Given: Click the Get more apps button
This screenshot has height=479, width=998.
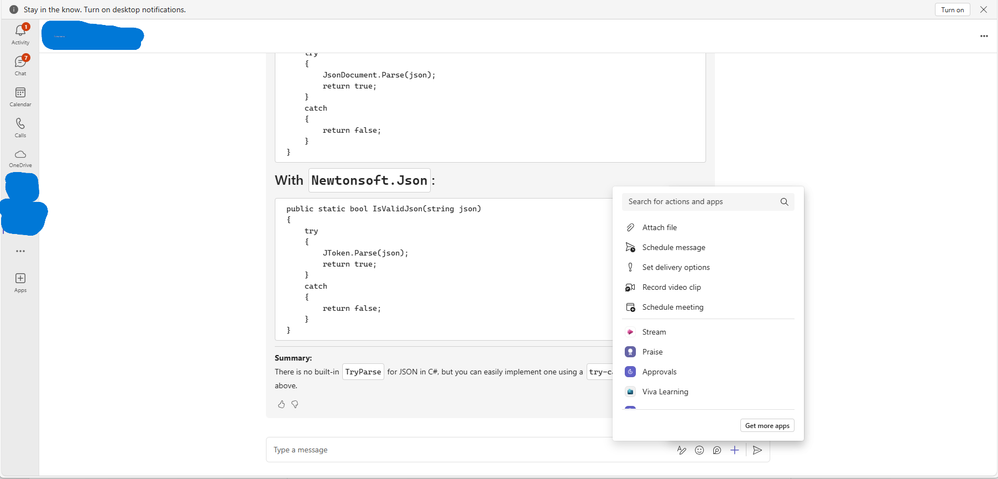Looking at the screenshot, I should tap(767, 426).
